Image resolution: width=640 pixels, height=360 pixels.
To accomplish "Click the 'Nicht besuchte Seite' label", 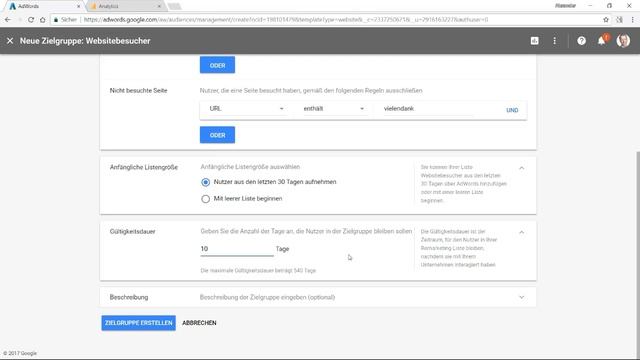I will pos(138,91).
